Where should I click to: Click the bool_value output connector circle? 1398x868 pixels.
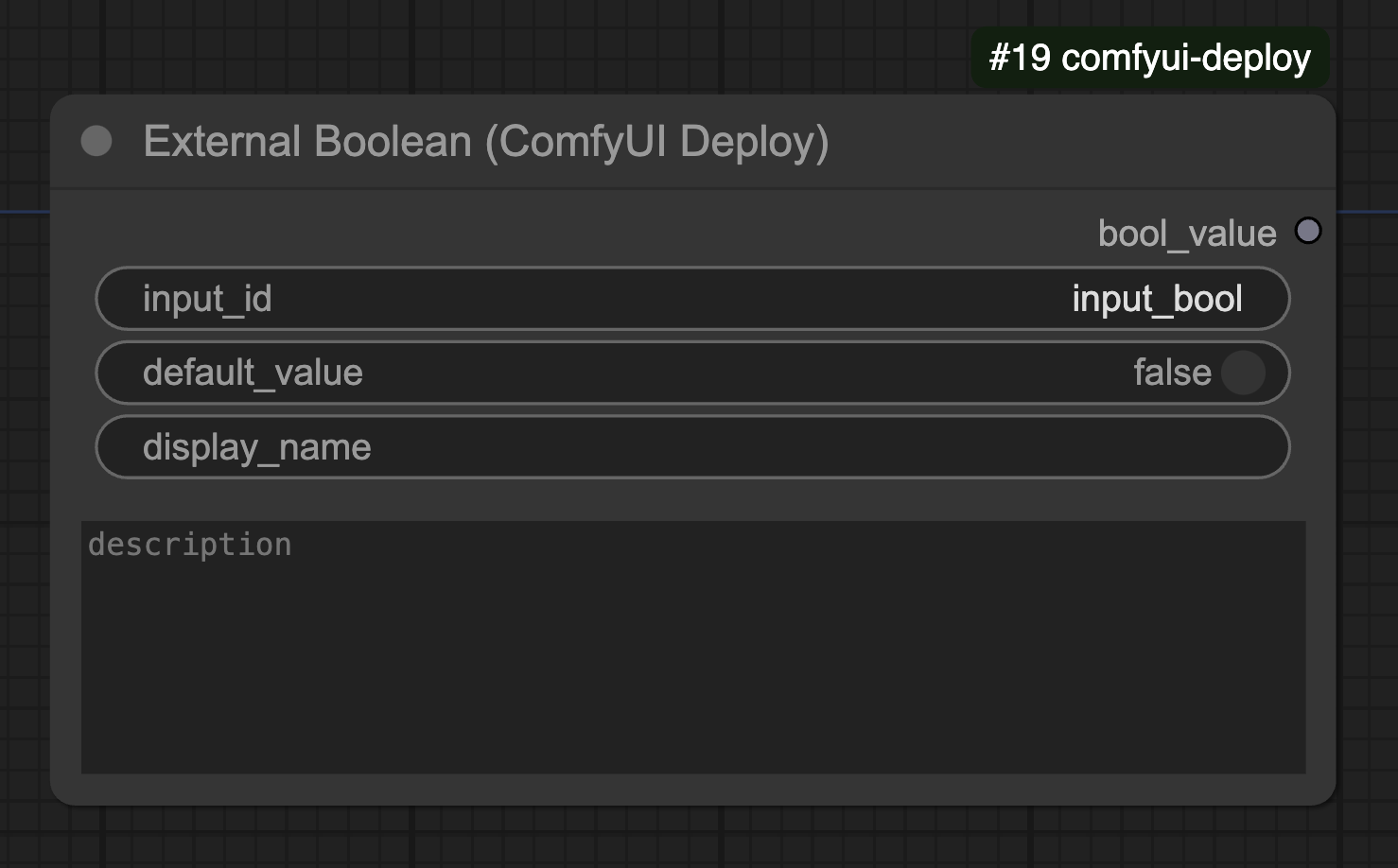click(x=1309, y=229)
